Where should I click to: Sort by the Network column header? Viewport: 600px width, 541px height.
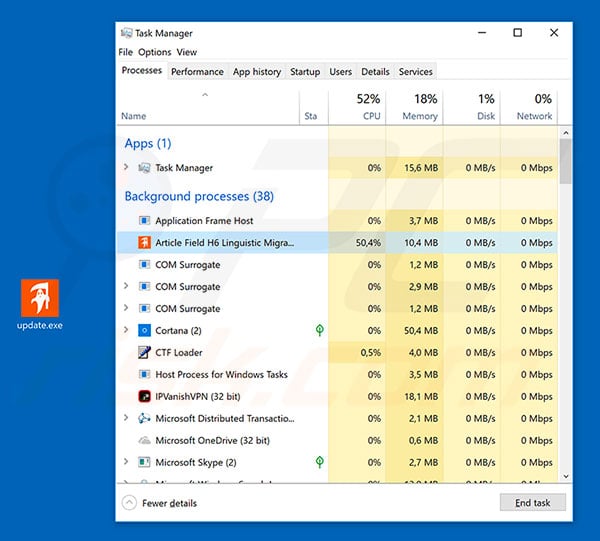(x=529, y=108)
